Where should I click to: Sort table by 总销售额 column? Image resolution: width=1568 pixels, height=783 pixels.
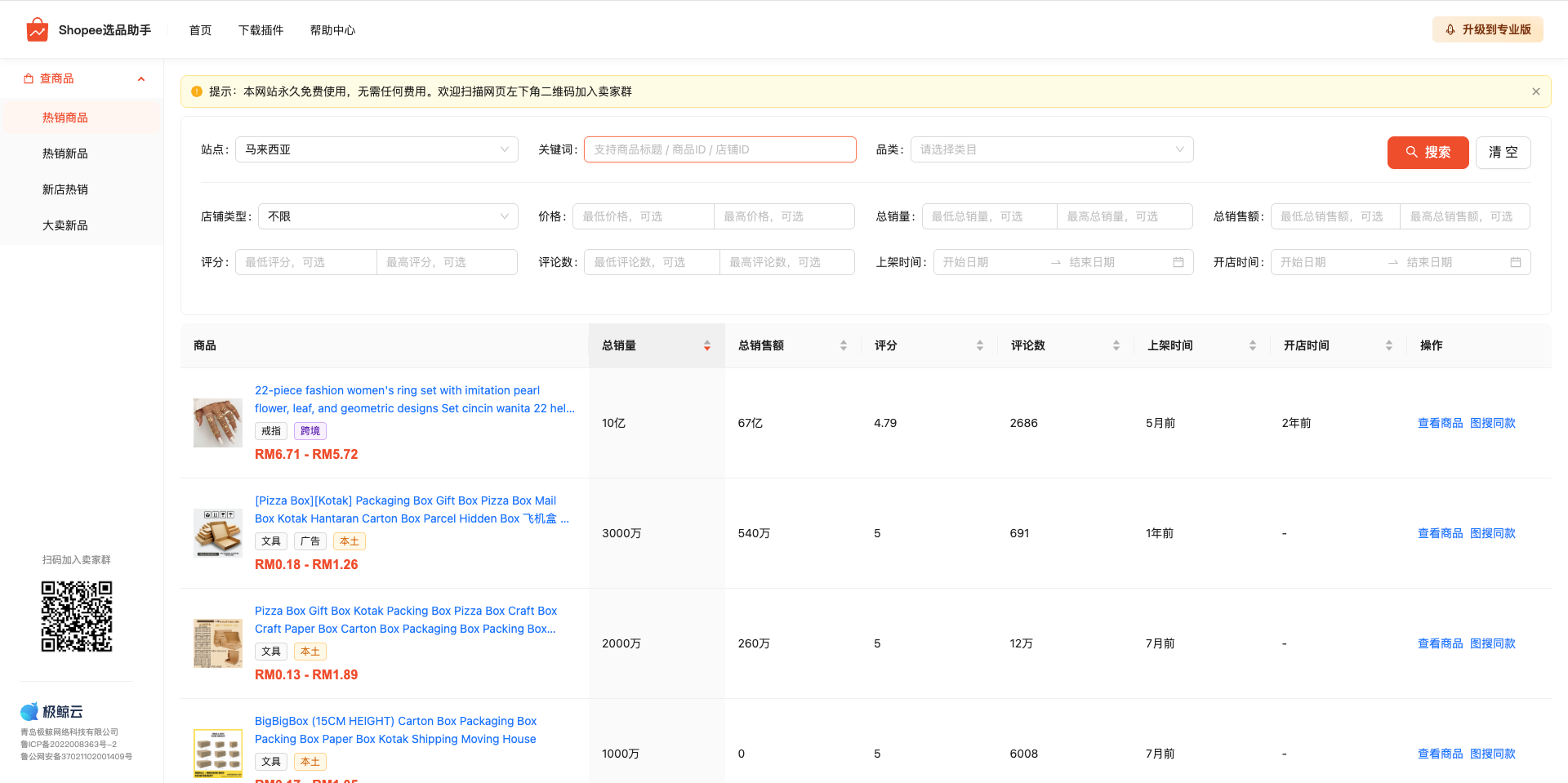point(843,346)
